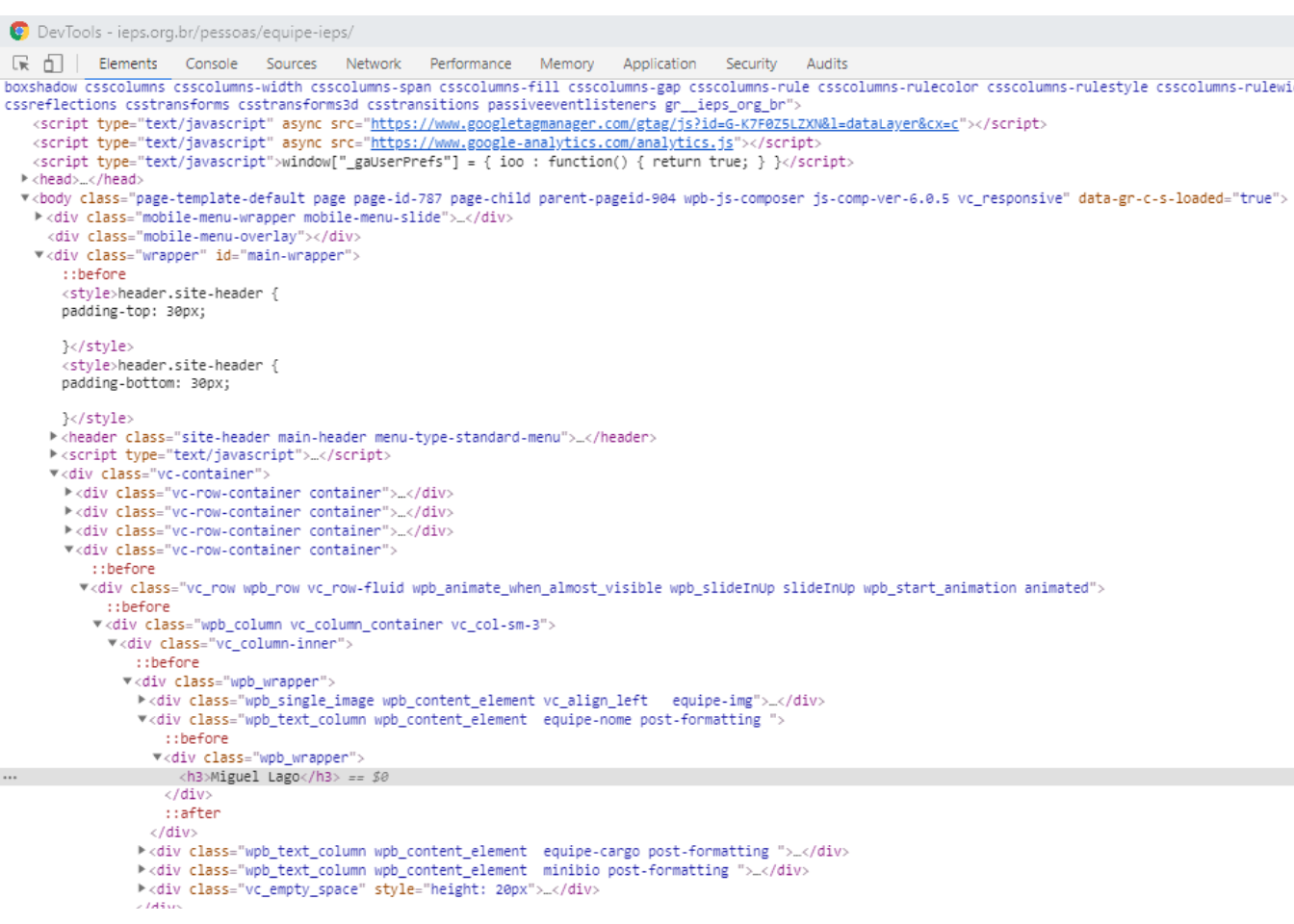
Task: Collapse the vc-container div
Action: [54, 474]
